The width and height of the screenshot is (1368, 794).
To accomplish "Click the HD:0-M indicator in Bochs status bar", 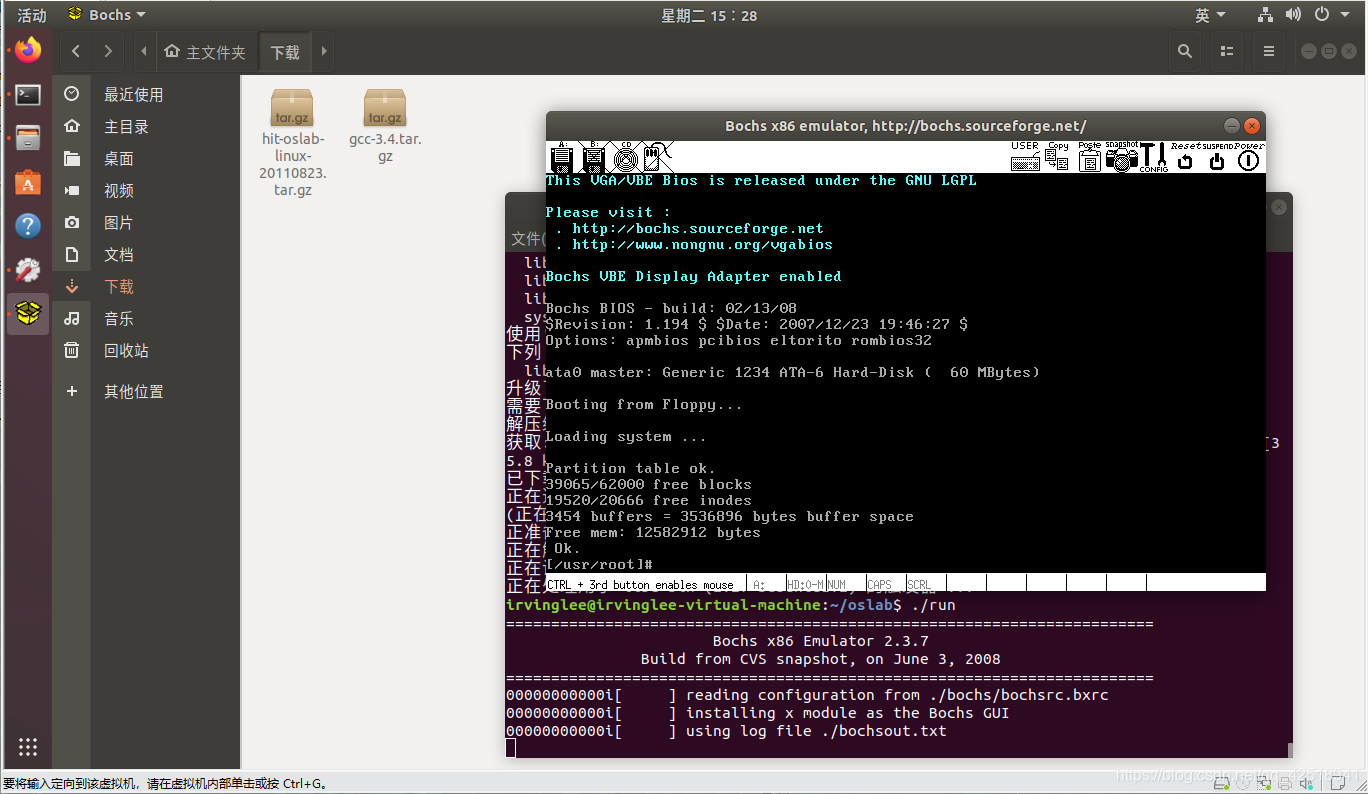I will [x=806, y=584].
